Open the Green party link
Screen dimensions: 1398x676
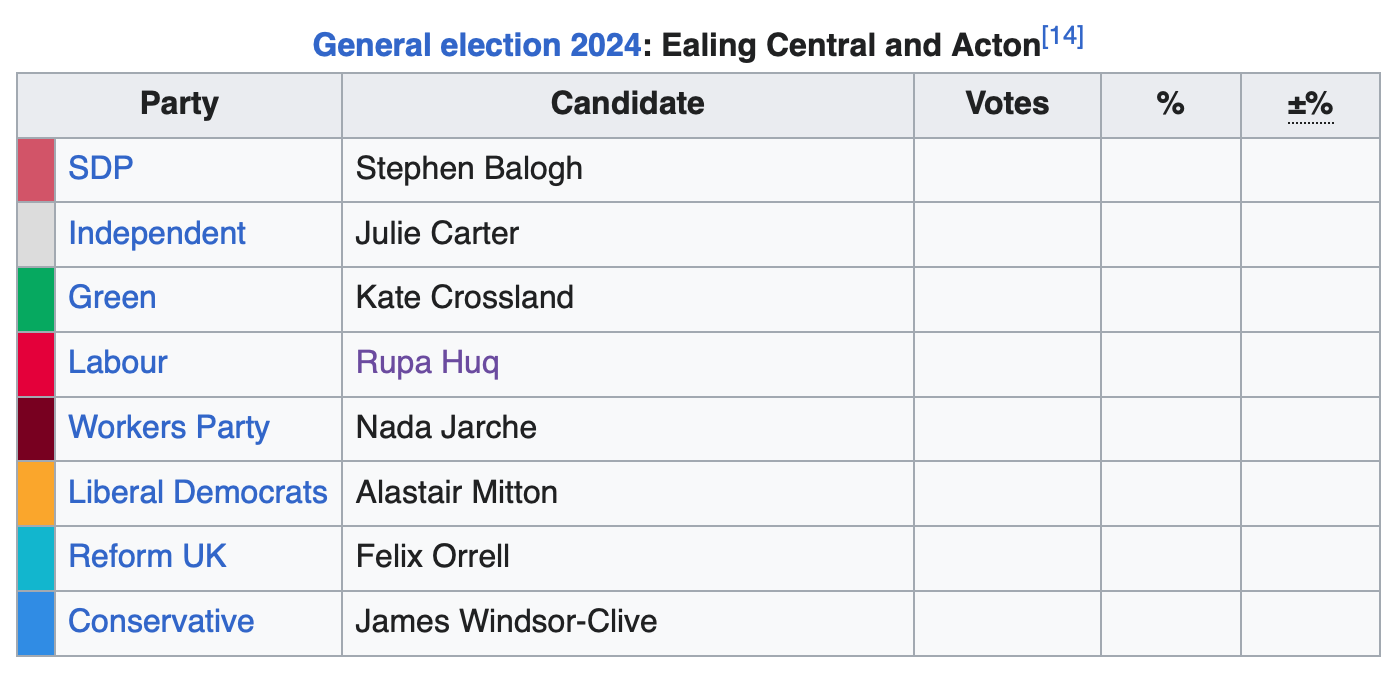click(x=112, y=297)
